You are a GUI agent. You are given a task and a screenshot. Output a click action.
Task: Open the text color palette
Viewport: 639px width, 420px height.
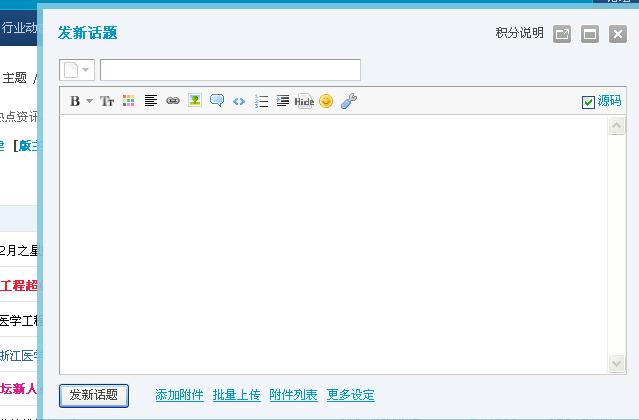point(129,101)
